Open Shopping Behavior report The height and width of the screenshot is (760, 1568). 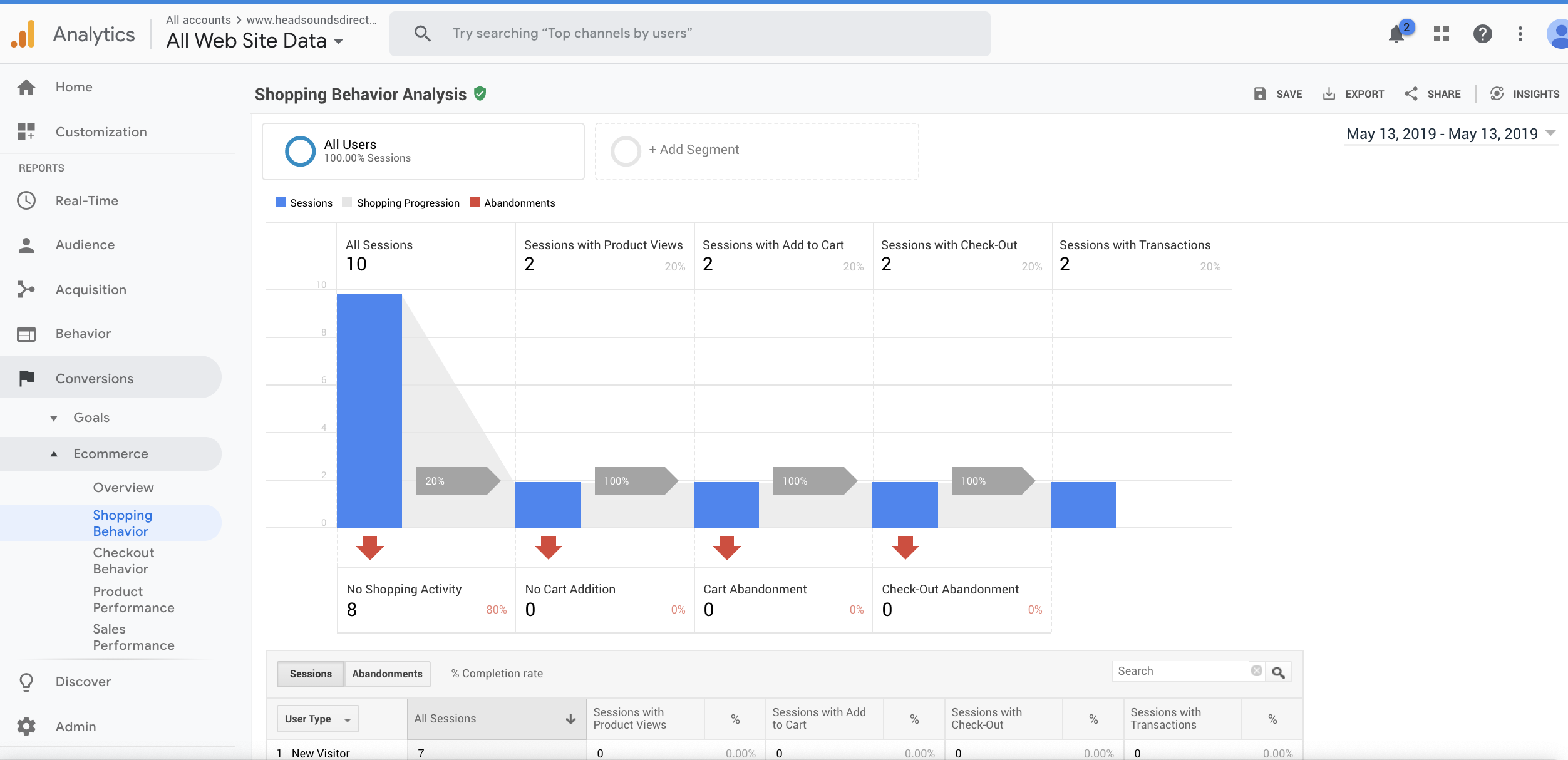[x=123, y=523]
